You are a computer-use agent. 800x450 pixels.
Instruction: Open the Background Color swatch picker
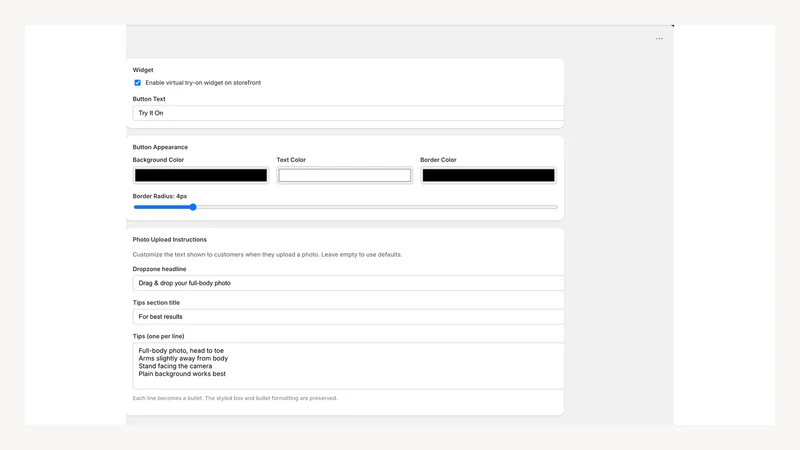point(201,176)
